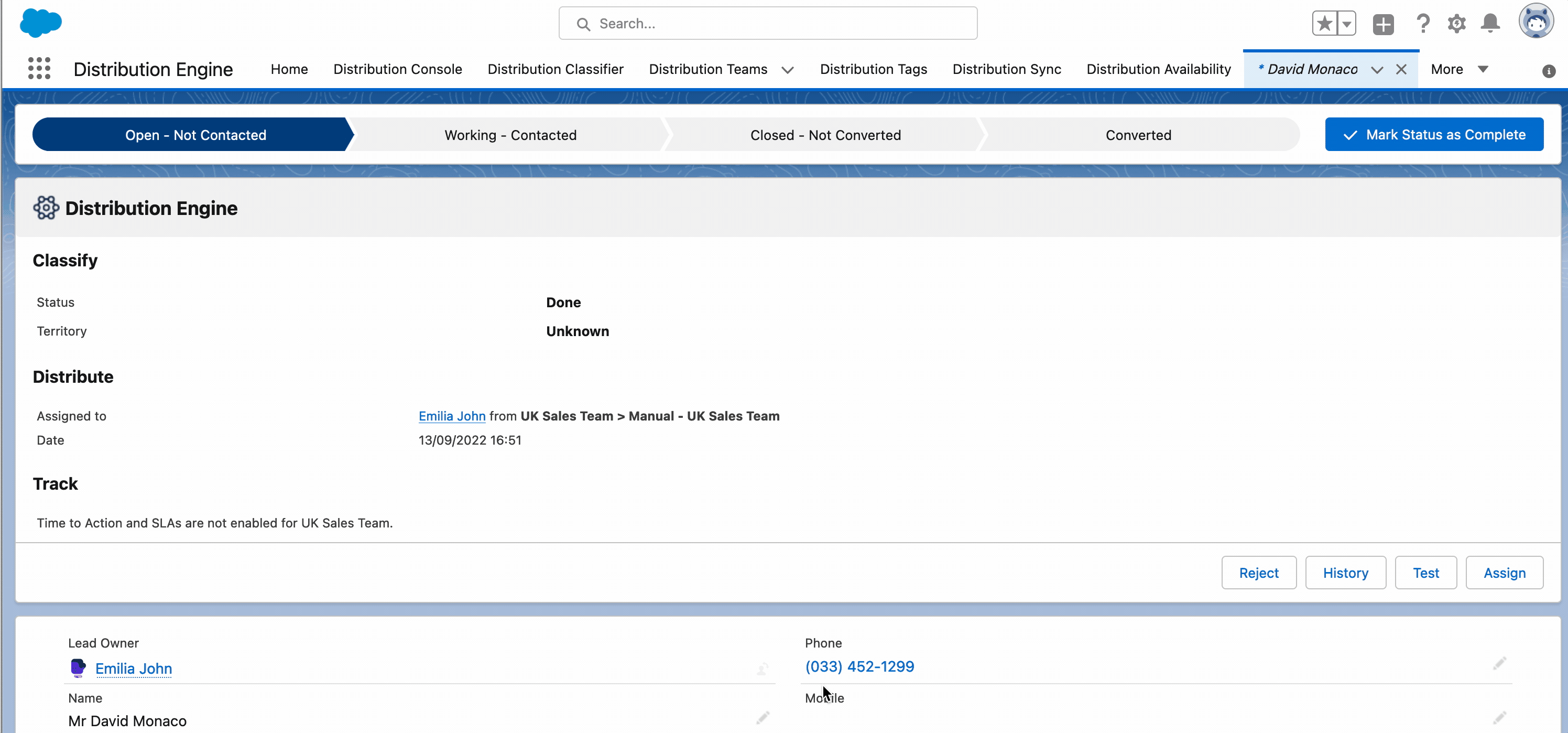Select Closed - Not Converted status stage
This screenshot has height=733, width=1568.
pyautogui.click(x=825, y=135)
